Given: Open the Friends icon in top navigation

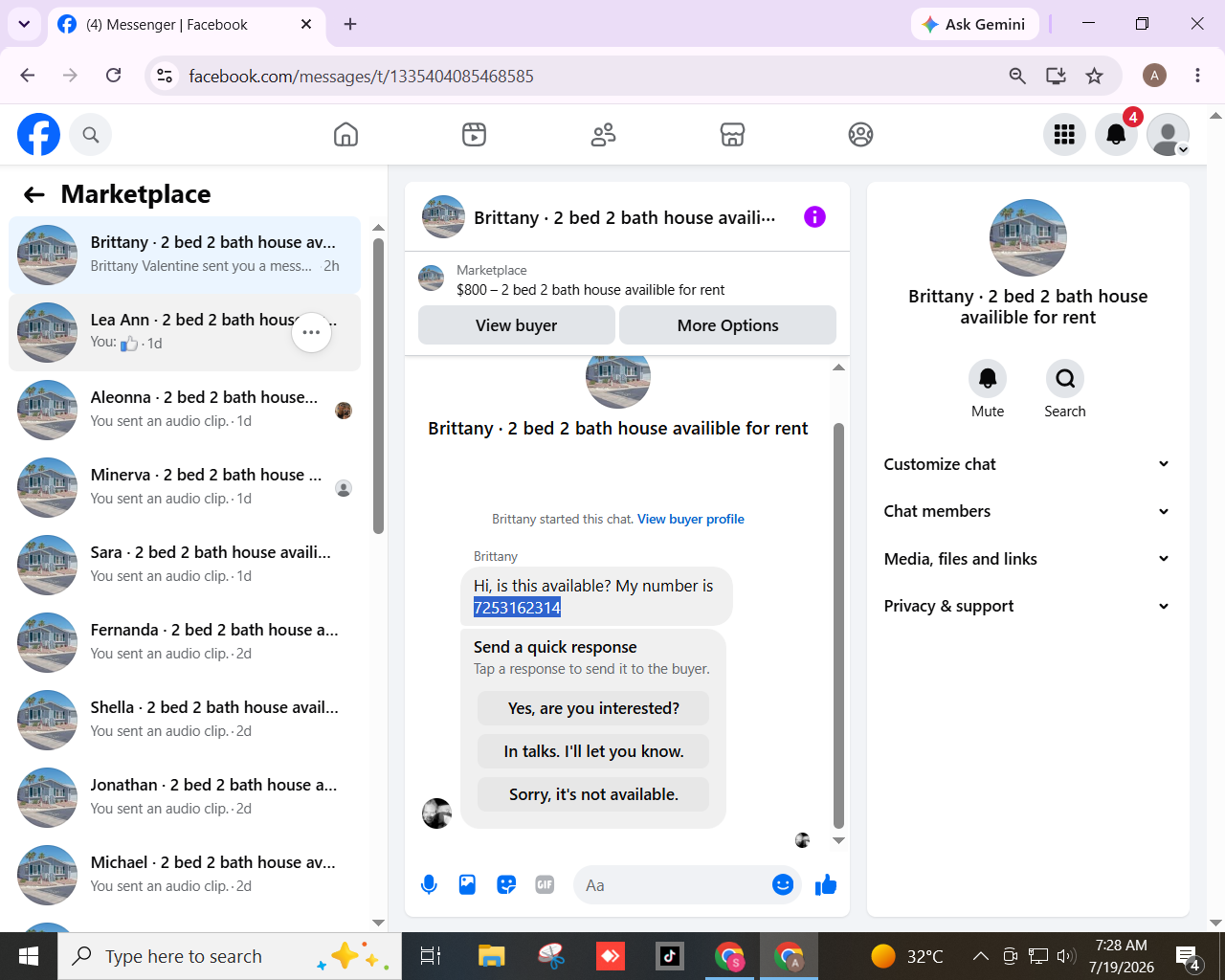Looking at the screenshot, I should point(603,134).
